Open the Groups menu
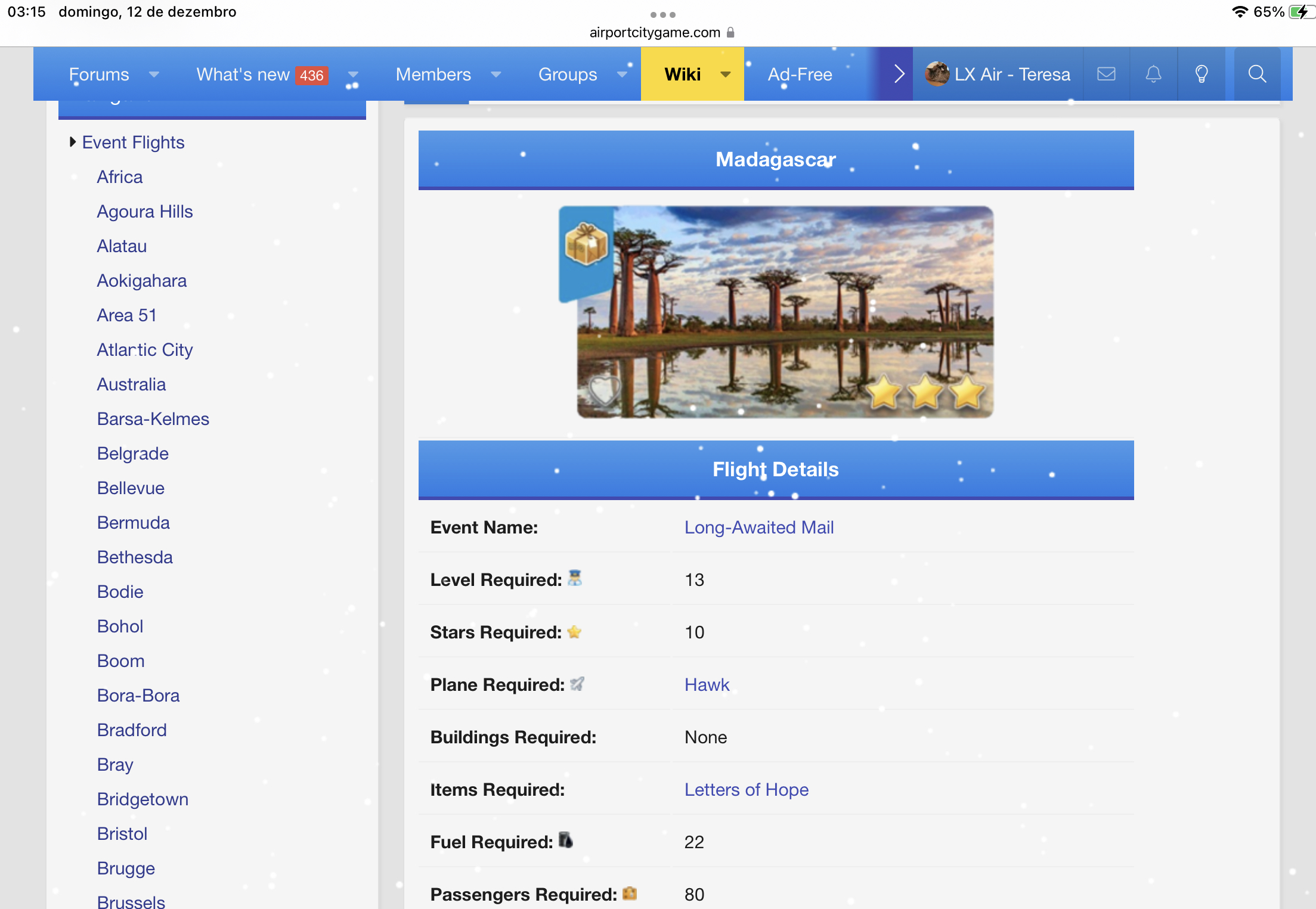Screen dimensions: 1316x909 [568, 75]
